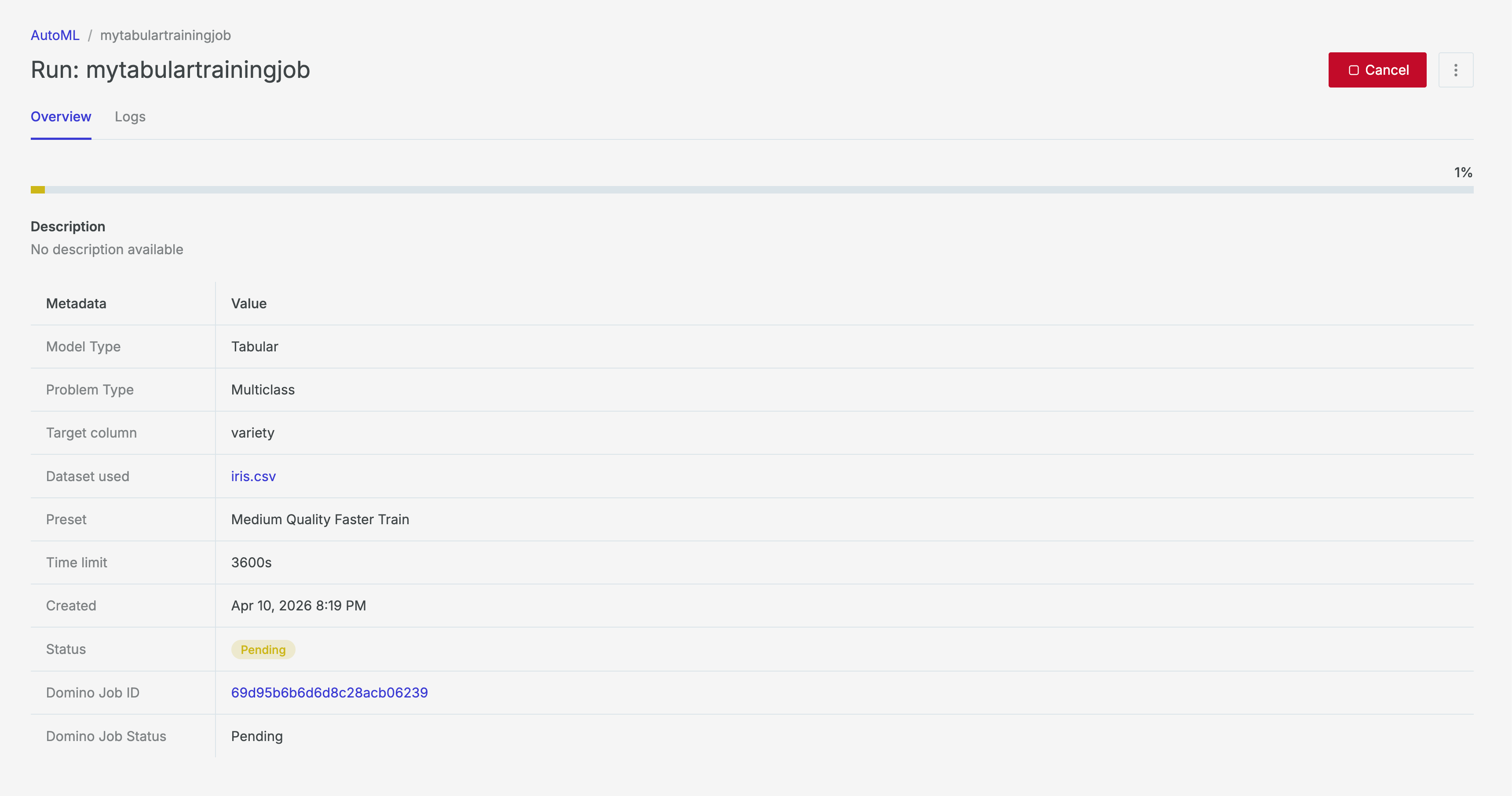Go to AutoML breadcrumb link
The image size is (1512, 796).
(55, 35)
